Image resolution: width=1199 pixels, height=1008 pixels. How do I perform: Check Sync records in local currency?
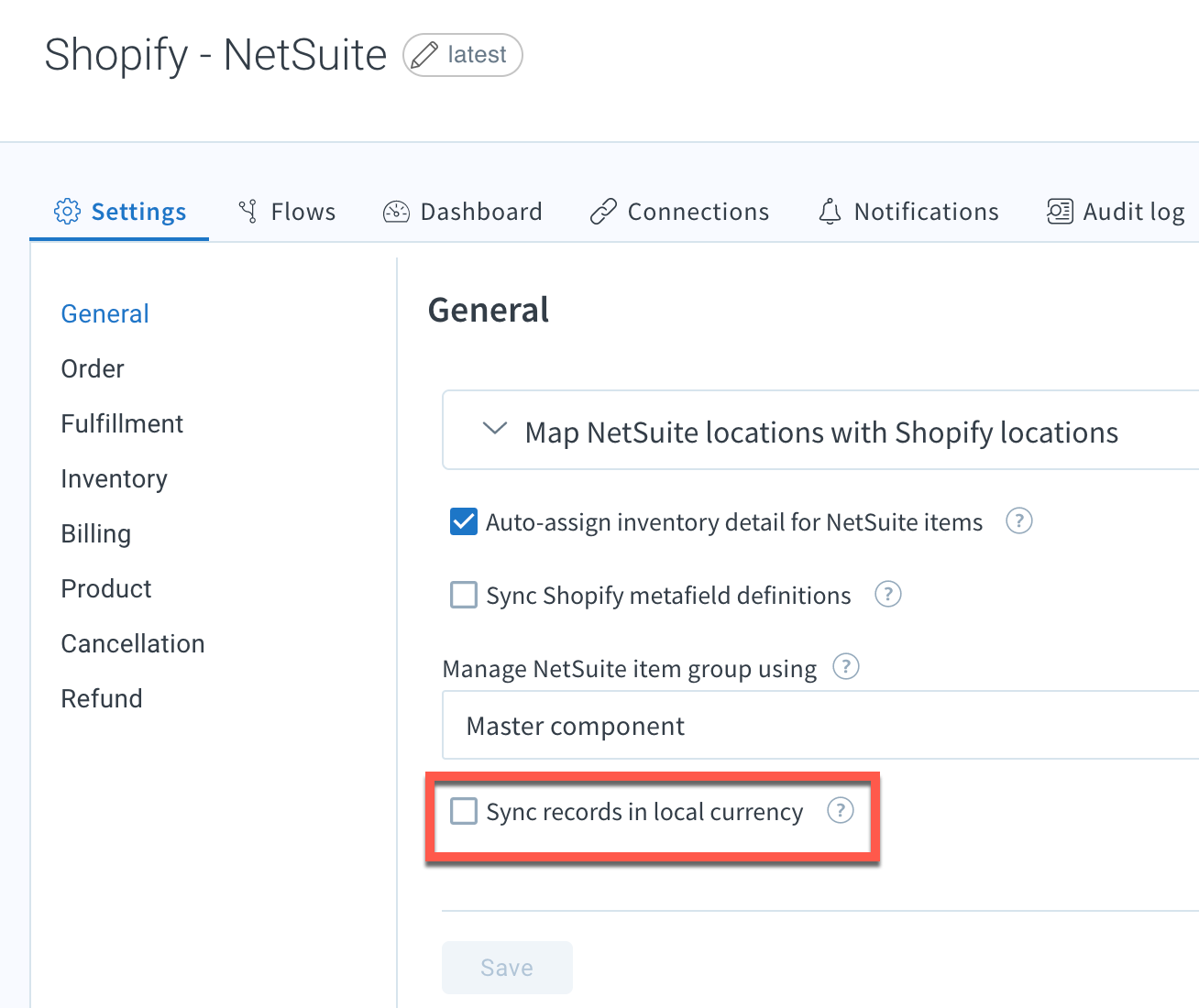pos(464,811)
